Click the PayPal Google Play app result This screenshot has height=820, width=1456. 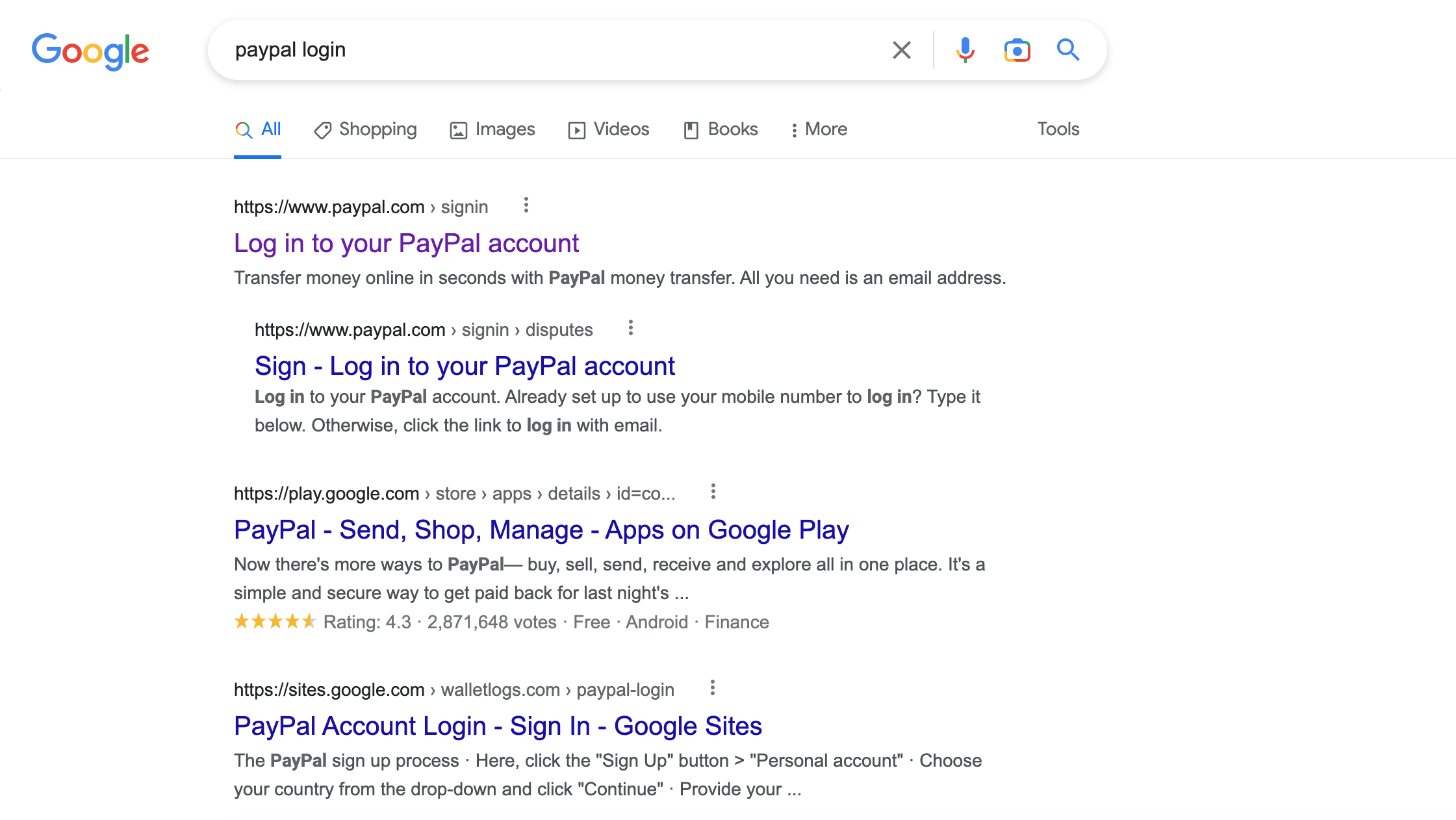(x=542, y=530)
